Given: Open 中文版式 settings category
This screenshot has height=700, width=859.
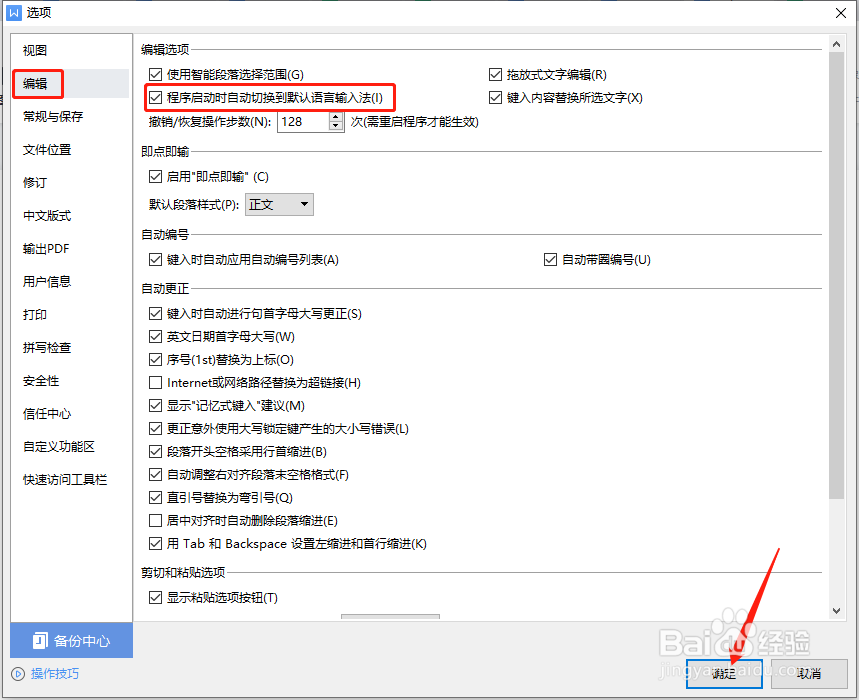Looking at the screenshot, I should [x=47, y=215].
